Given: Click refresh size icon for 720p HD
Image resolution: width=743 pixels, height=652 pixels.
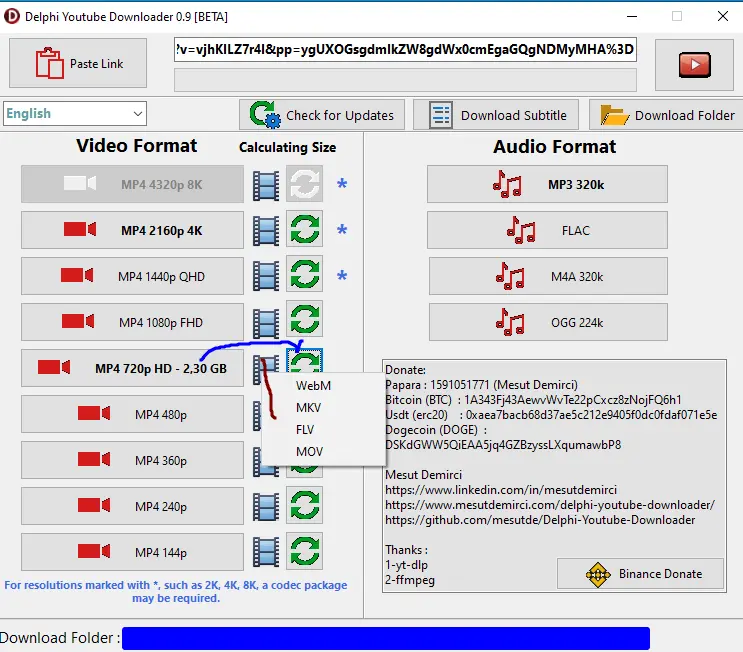Looking at the screenshot, I should (x=305, y=362).
